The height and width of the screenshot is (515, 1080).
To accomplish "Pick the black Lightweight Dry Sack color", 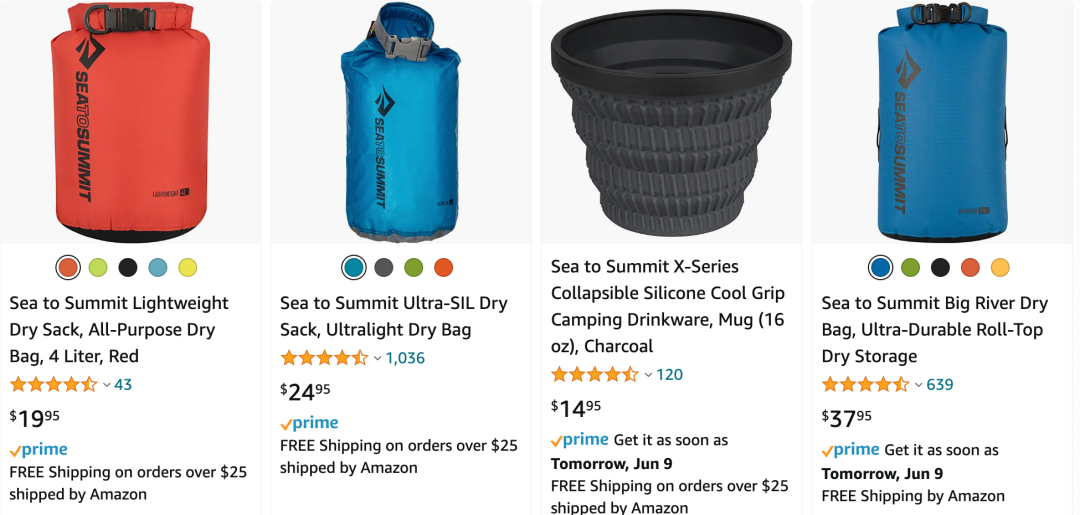I will point(128,267).
